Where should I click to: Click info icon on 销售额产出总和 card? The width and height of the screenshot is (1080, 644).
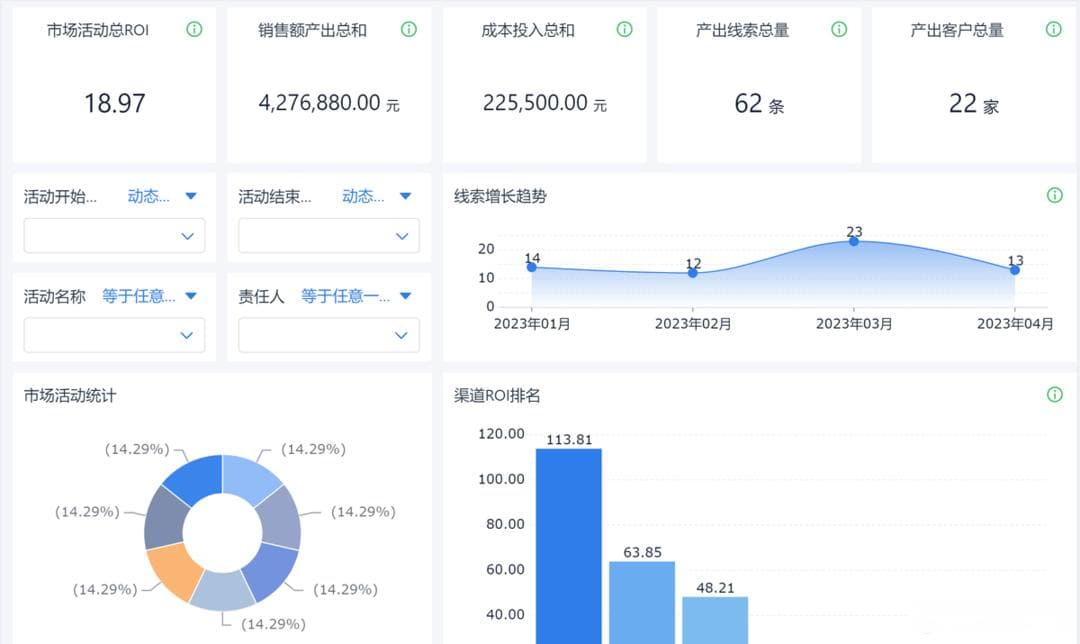tap(408, 29)
